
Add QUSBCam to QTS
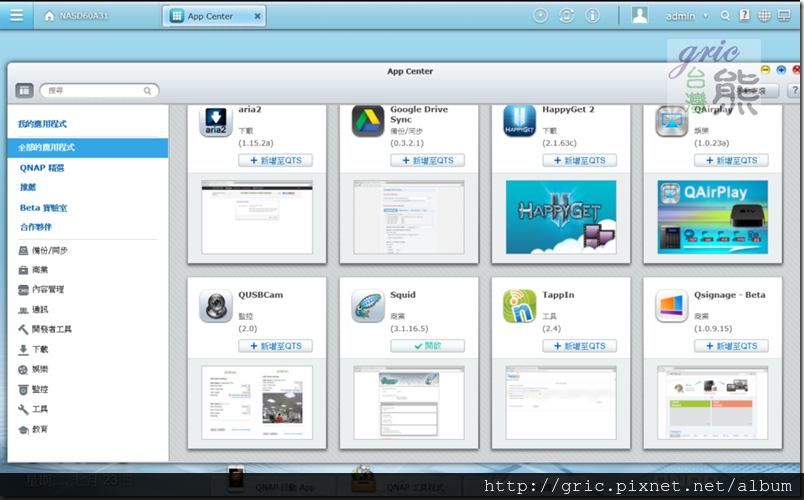[x=275, y=346]
